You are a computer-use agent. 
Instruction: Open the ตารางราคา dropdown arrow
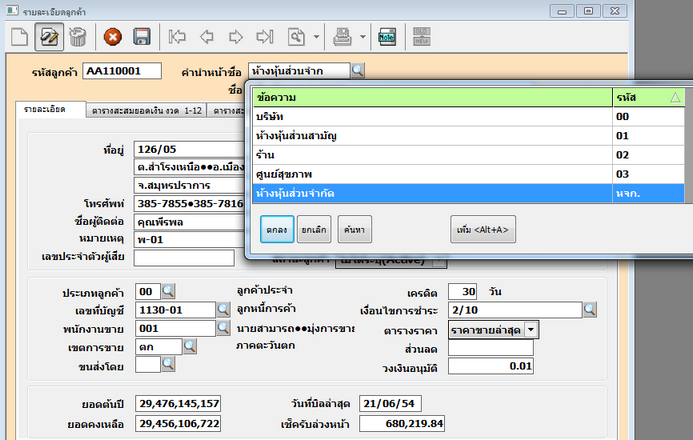(531, 329)
